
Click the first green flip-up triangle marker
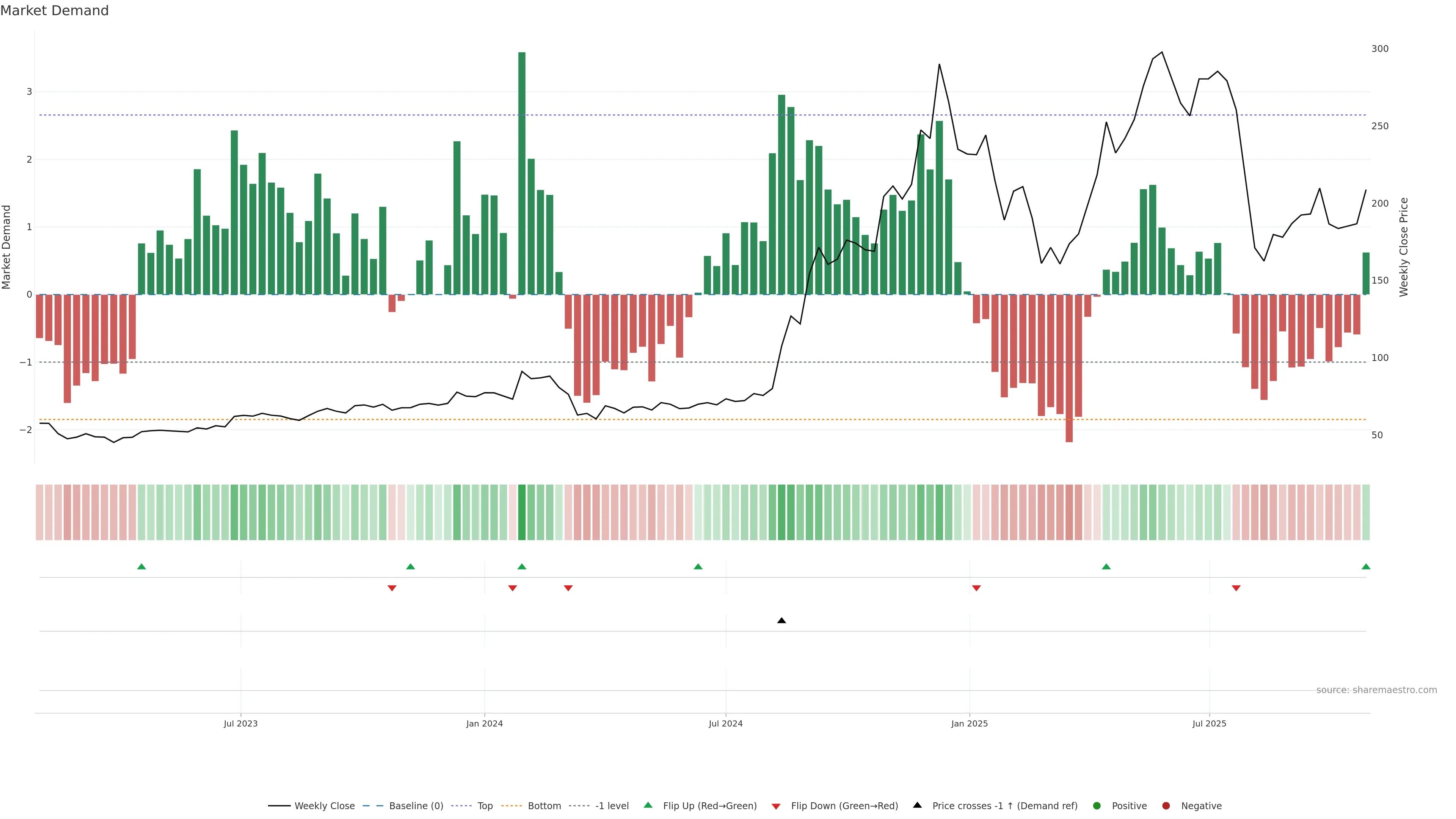(x=141, y=566)
